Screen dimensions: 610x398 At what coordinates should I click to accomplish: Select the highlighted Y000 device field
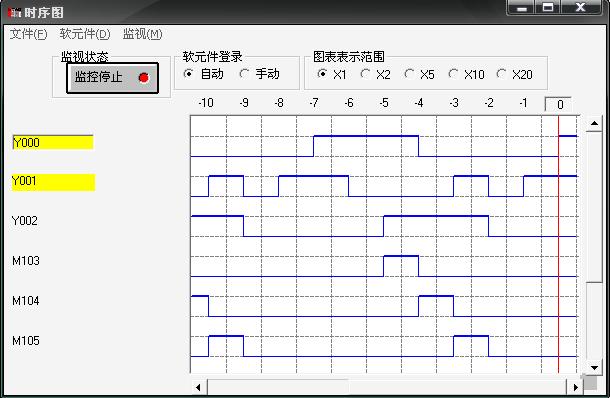coord(53,142)
